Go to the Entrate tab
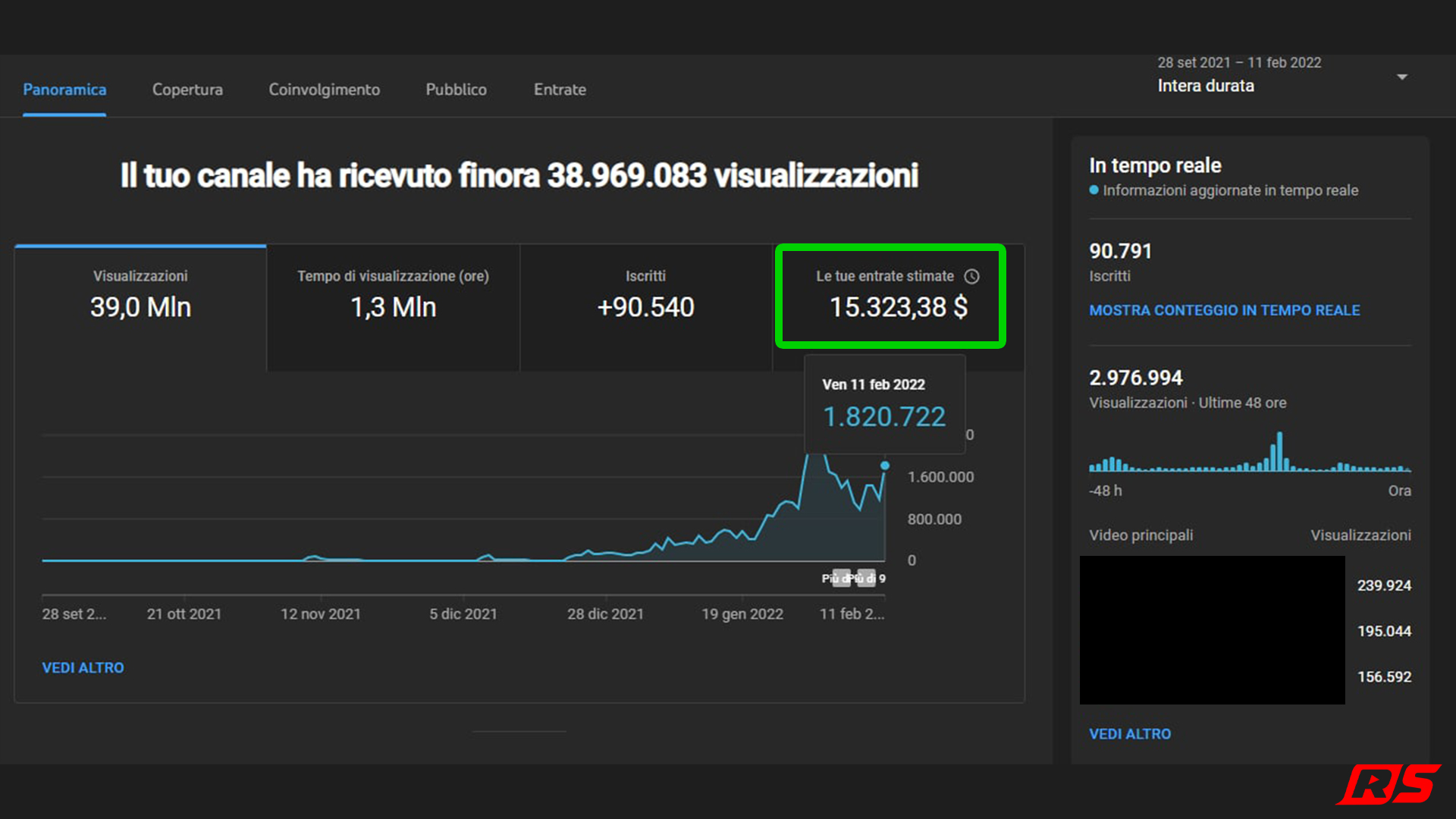The height and width of the screenshot is (819, 1456). tap(560, 89)
